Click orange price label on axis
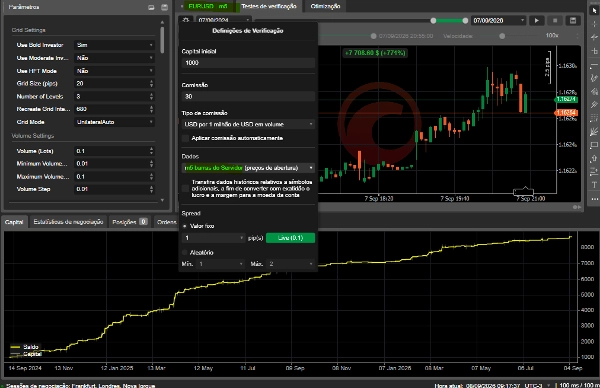600x388 pixels. pyautogui.click(x=566, y=112)
